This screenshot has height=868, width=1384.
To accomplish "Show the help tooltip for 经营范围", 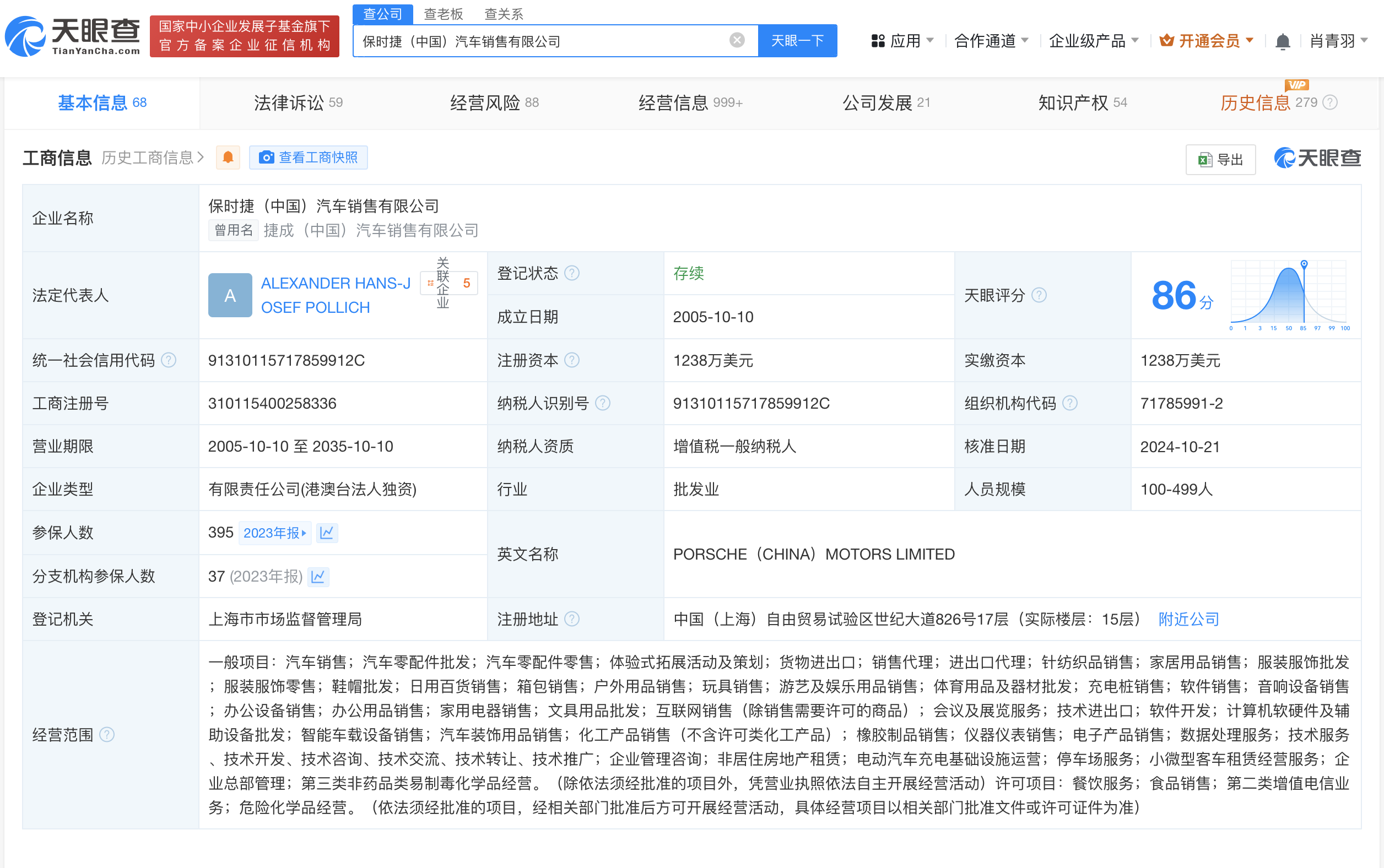I will (x=107, y=734).
